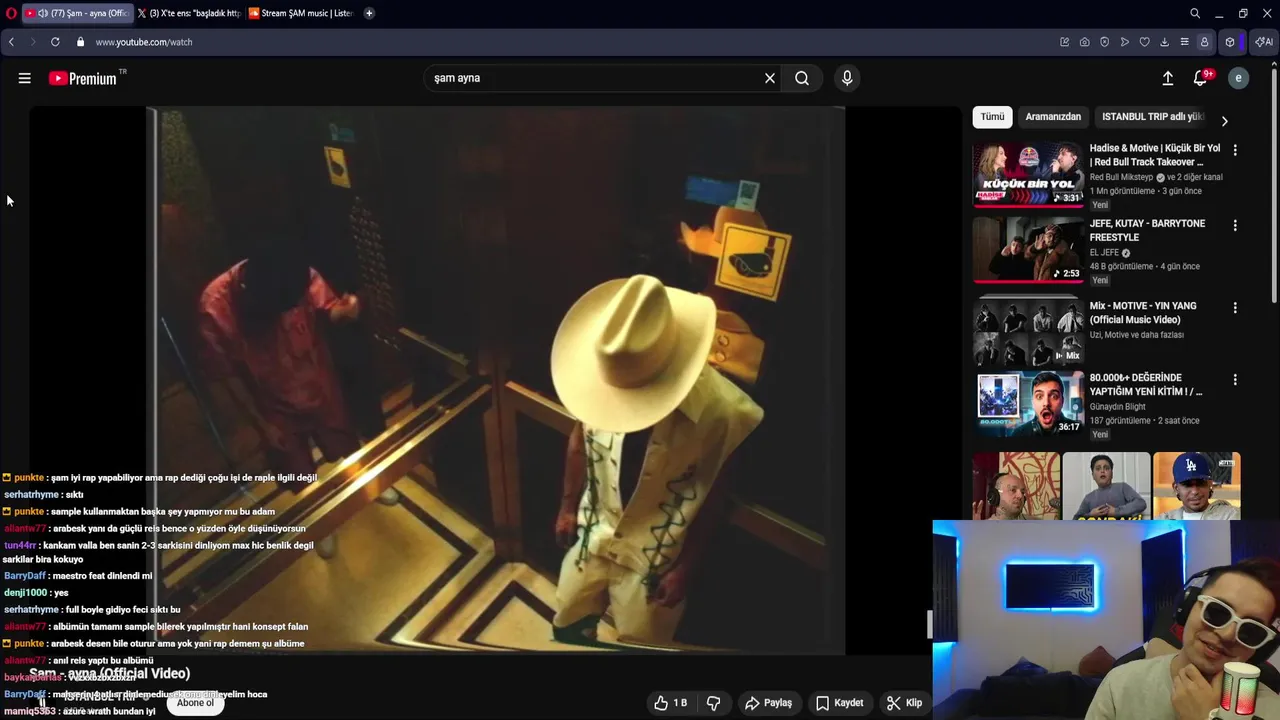Click the main video player area
1280x720 pixels.
tap(495, 380)
